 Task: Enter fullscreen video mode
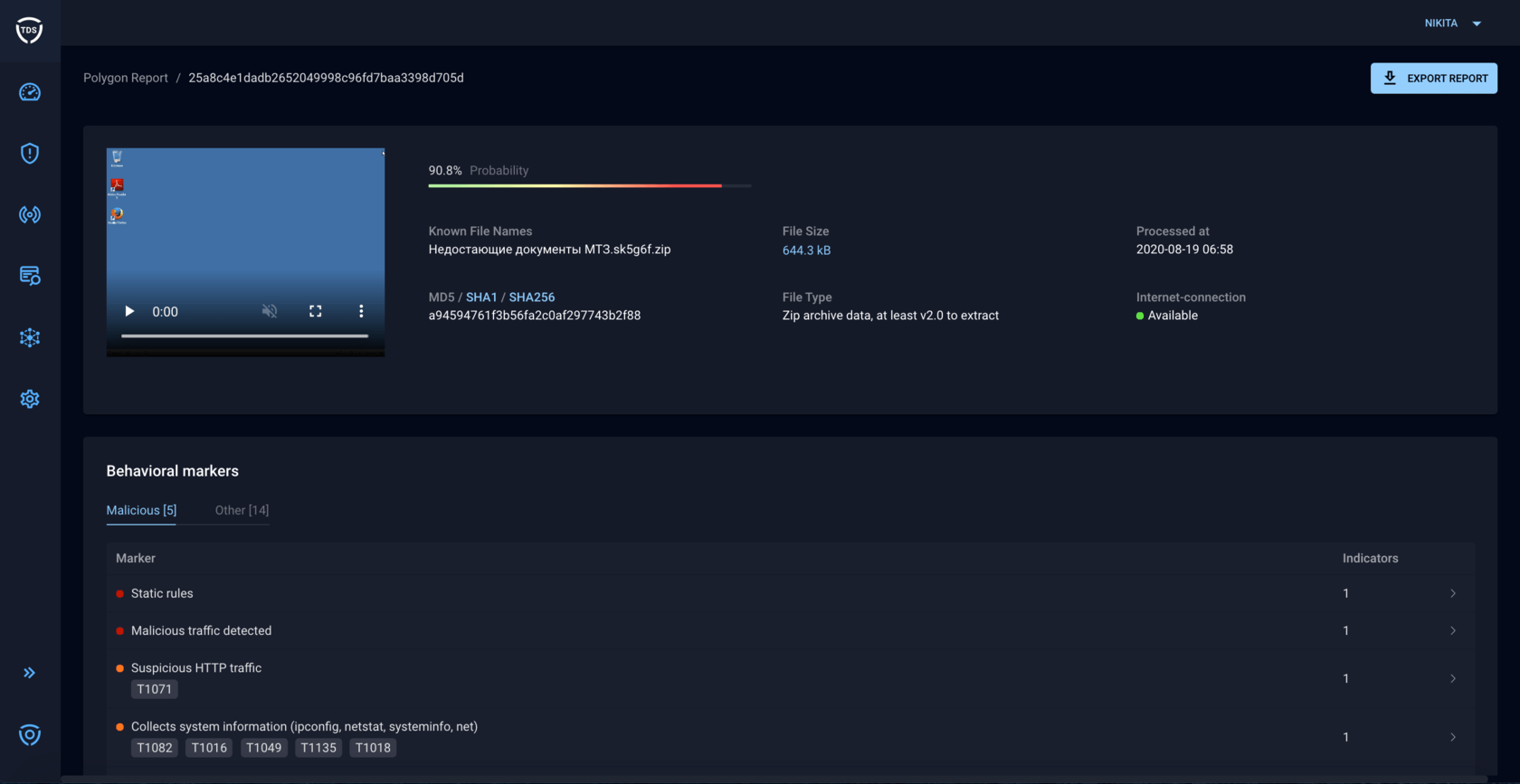tap(316, 311)
